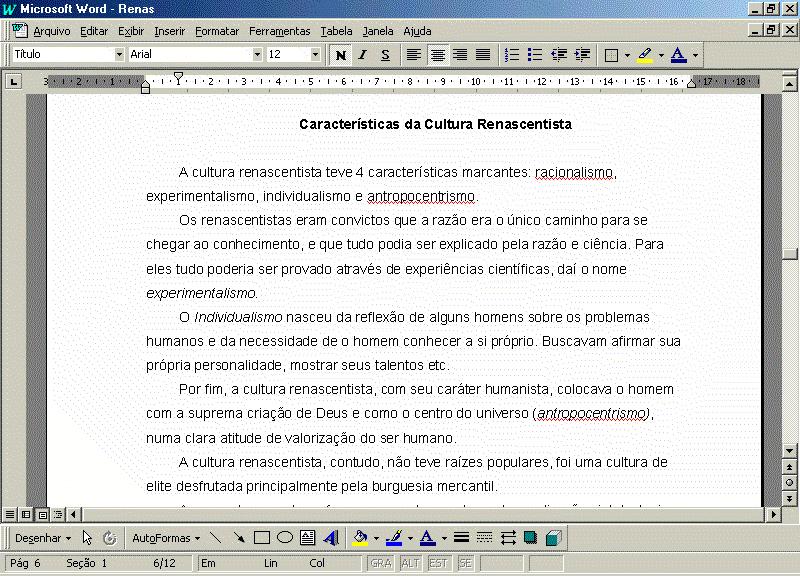Toggle bold formatting (N button)

pyautogui.click(x=341, y=55)
